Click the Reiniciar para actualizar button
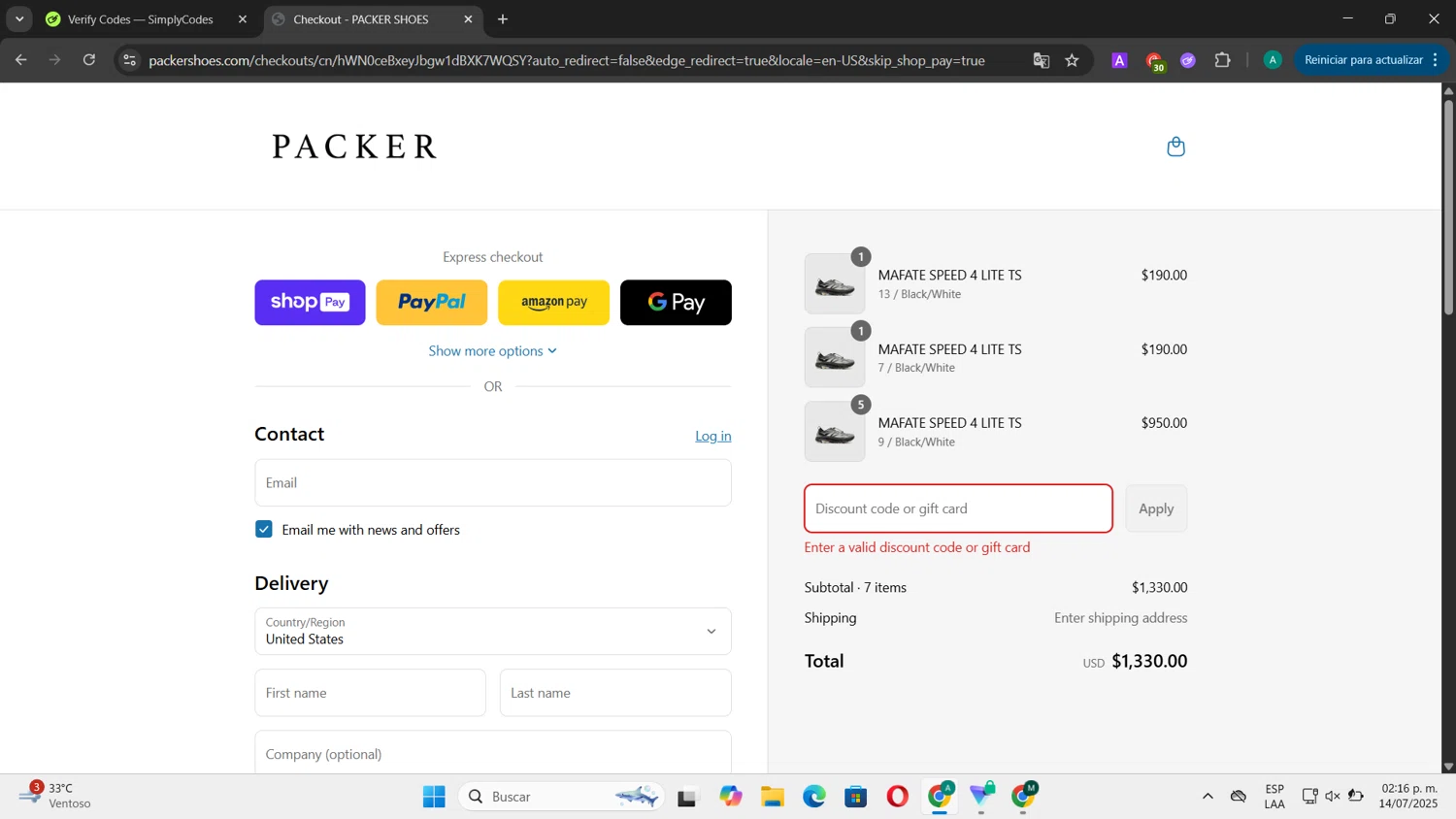Image resolution: width=1456 pixels, height=819 pixels. (1363, 60)
